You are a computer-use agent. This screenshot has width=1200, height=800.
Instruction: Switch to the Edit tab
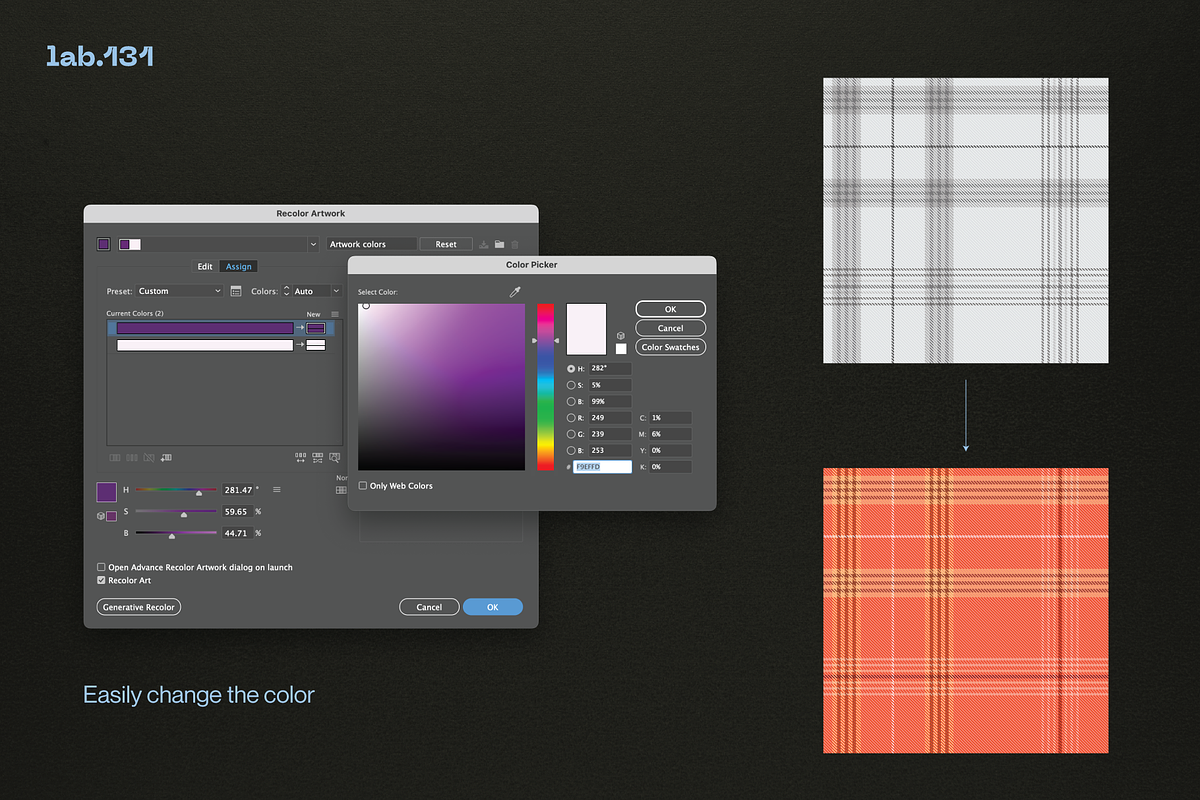[204, 266]
